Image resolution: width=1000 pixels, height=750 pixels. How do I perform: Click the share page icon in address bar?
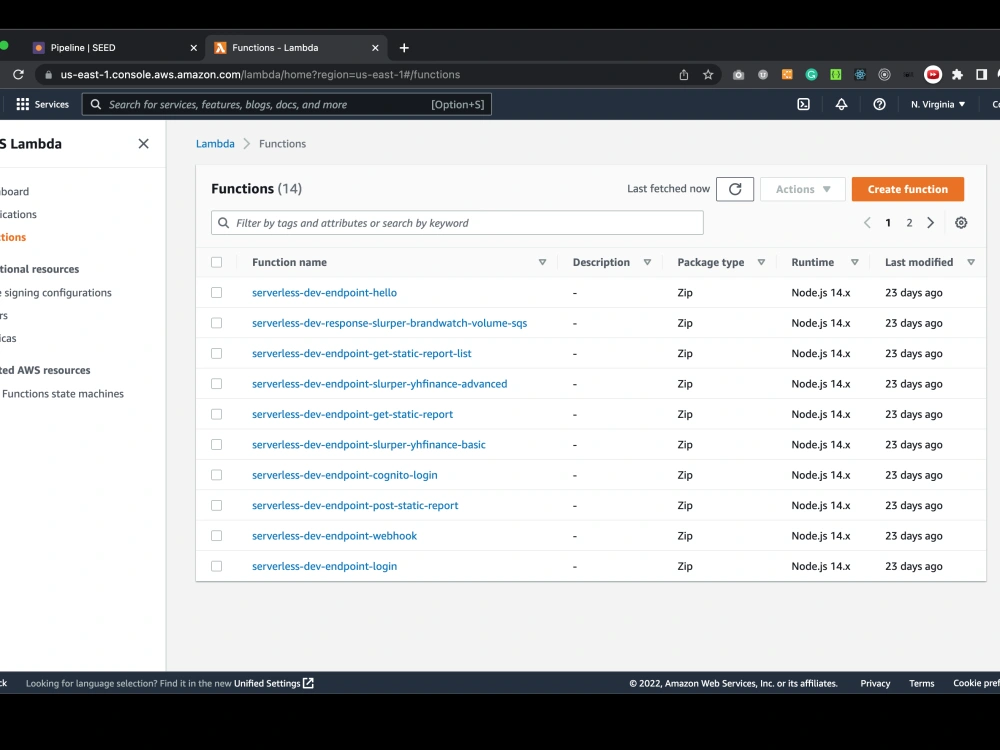[684, 75]
